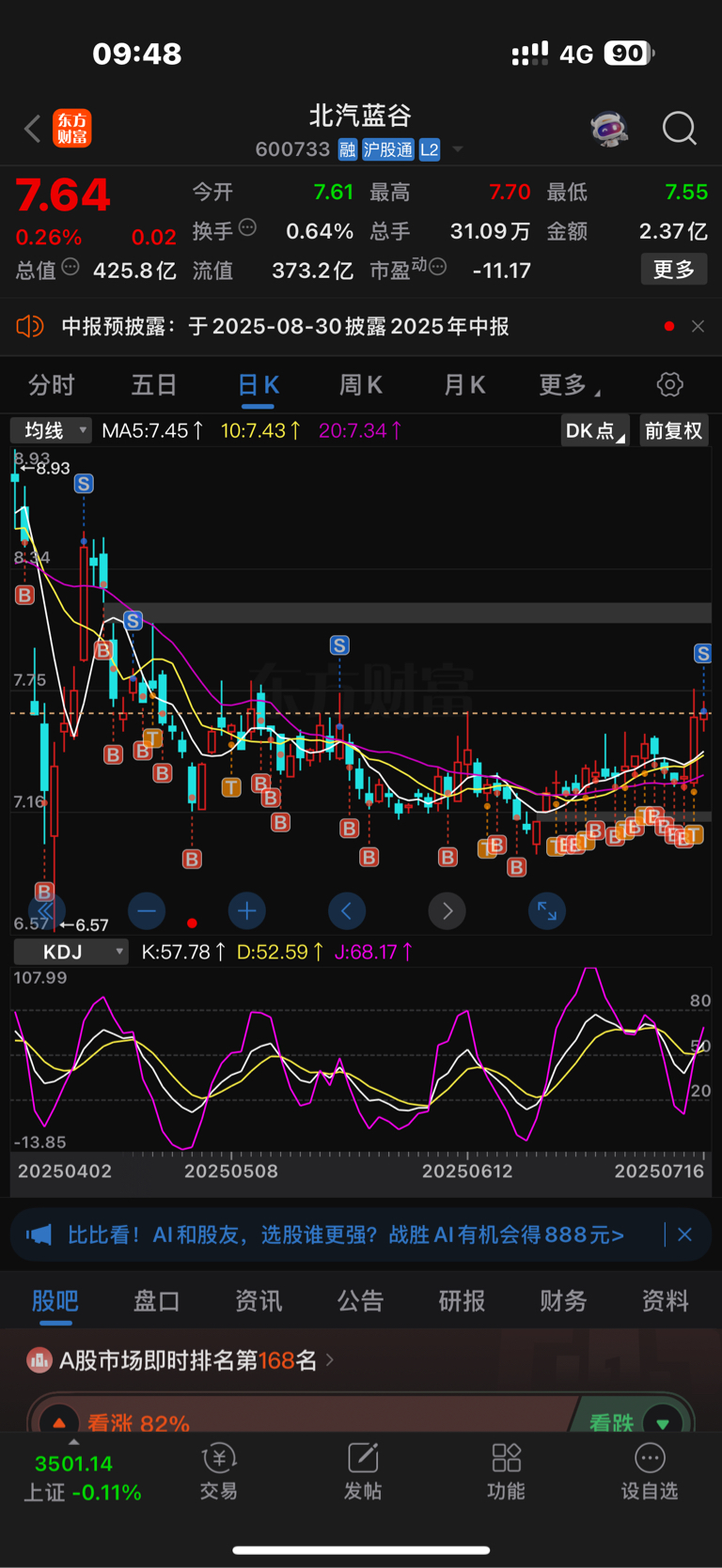Tap the megaphone icon in promo banner
Image resolution: width=722 pixels, height=1568 pixels.
pos(39,1234)
